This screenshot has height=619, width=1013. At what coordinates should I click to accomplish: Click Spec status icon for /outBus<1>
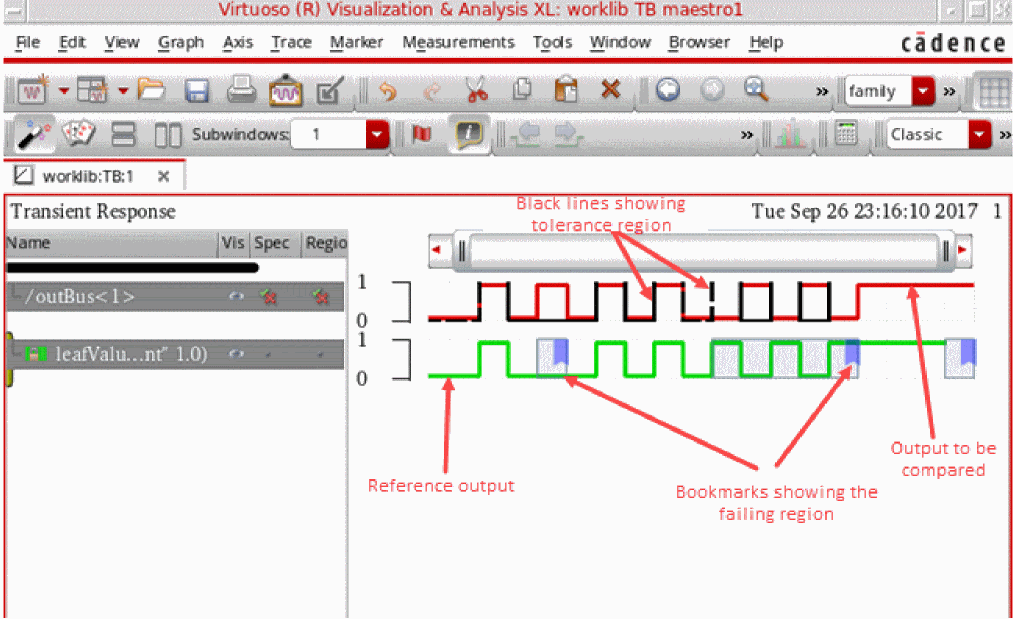click(268, 297)
